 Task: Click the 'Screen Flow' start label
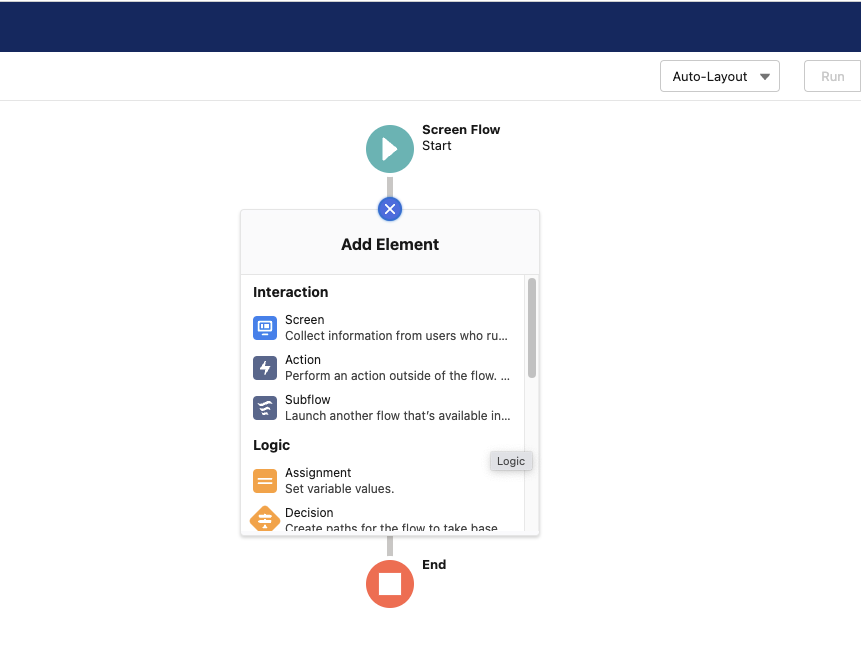pos(461,129)
